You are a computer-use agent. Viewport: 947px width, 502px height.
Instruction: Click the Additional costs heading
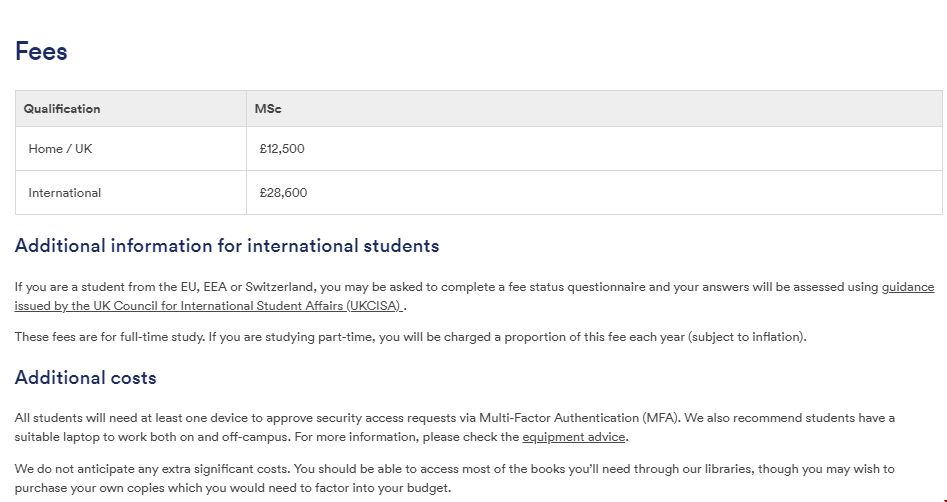tap(85, 378)
